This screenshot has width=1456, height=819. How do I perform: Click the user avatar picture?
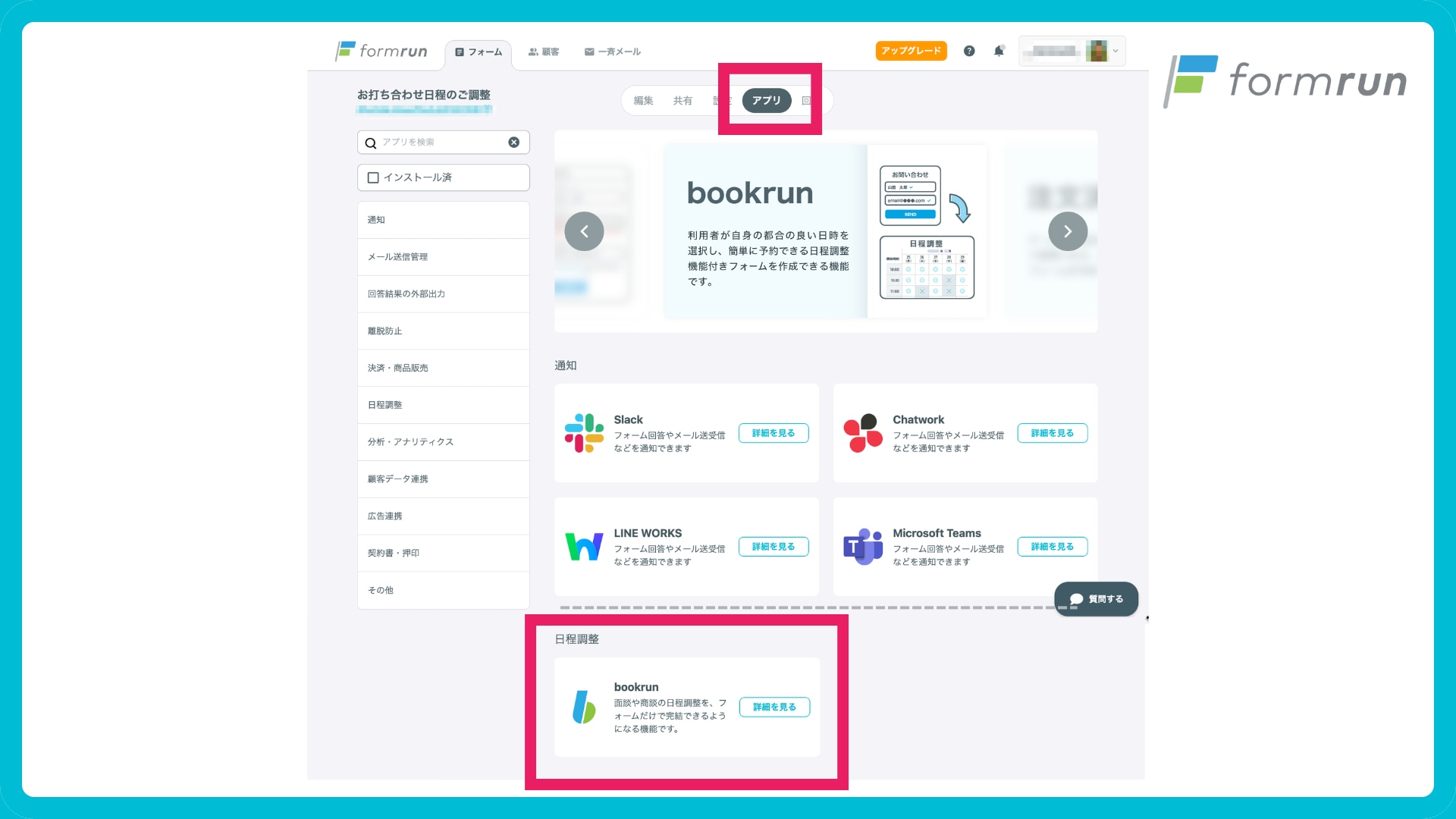pos(1097,51)
